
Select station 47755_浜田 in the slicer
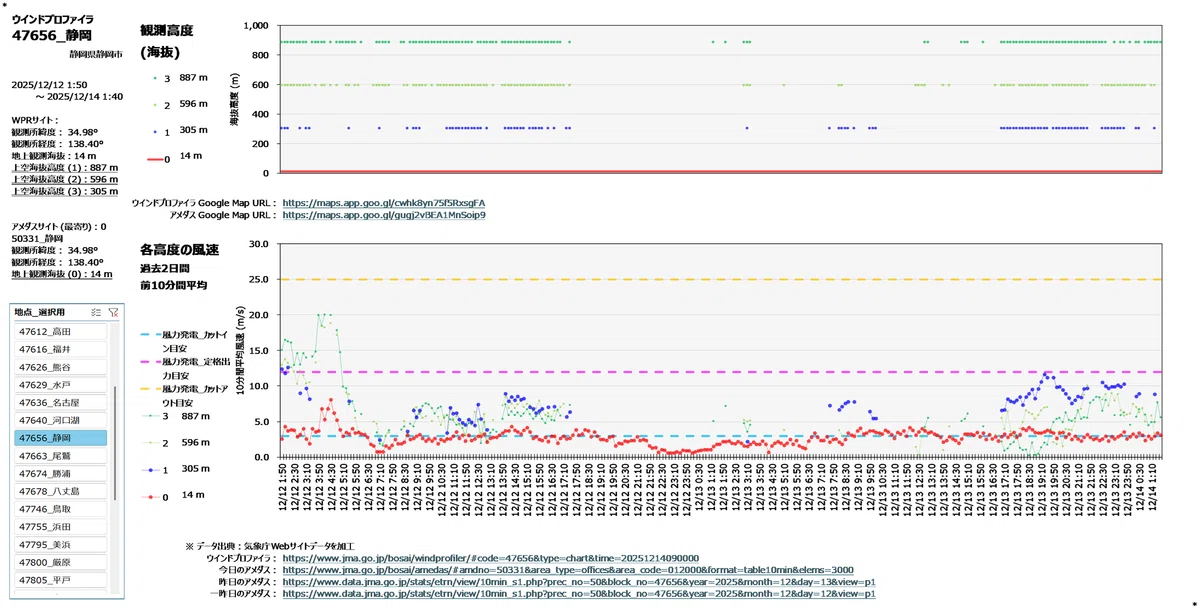pyautogui.click(x=61, y=526)
